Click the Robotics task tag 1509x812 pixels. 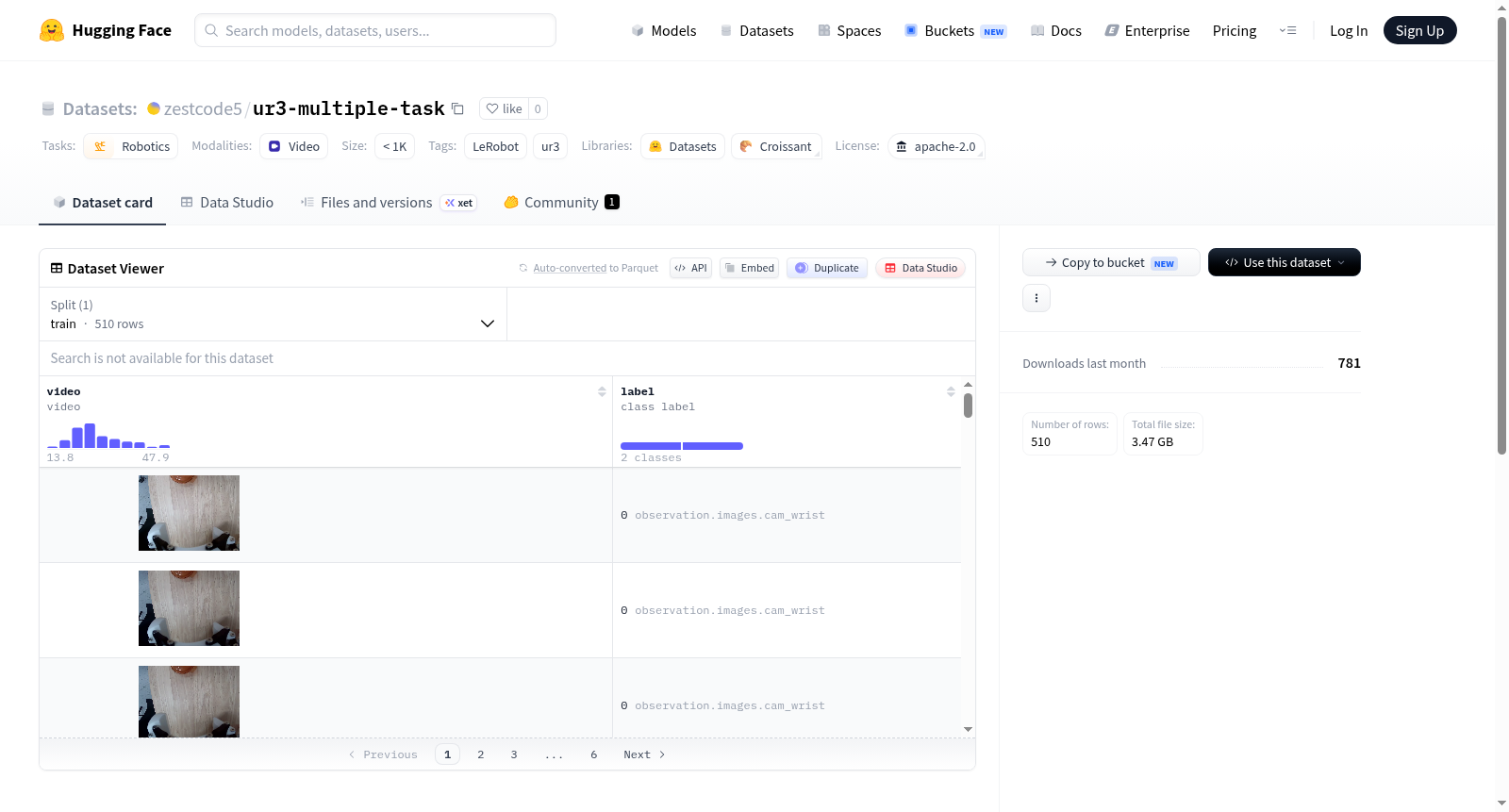131,146
